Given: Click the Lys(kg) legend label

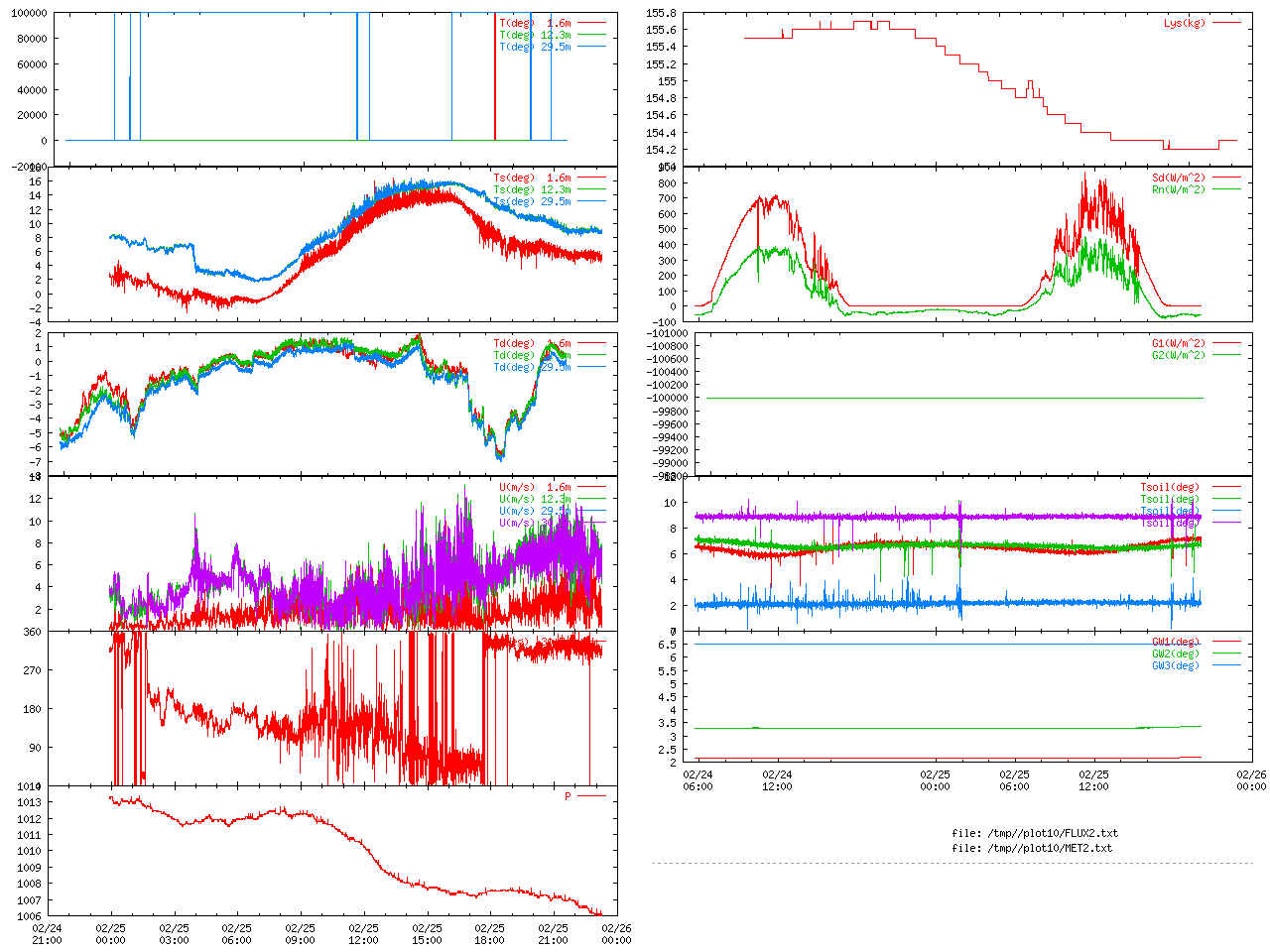Looking at the screenshot, I should (x=1184, y=23).
